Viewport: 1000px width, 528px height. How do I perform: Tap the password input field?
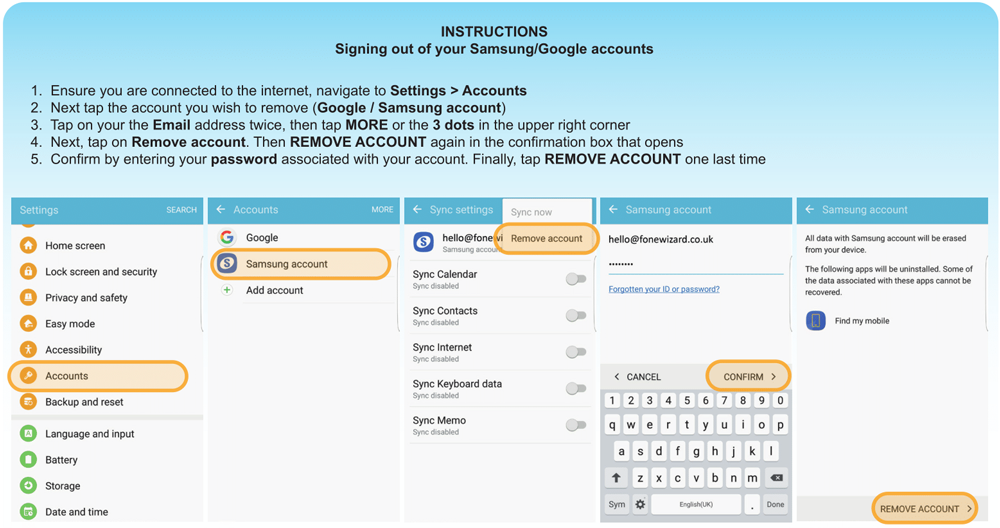coord(695,264)
